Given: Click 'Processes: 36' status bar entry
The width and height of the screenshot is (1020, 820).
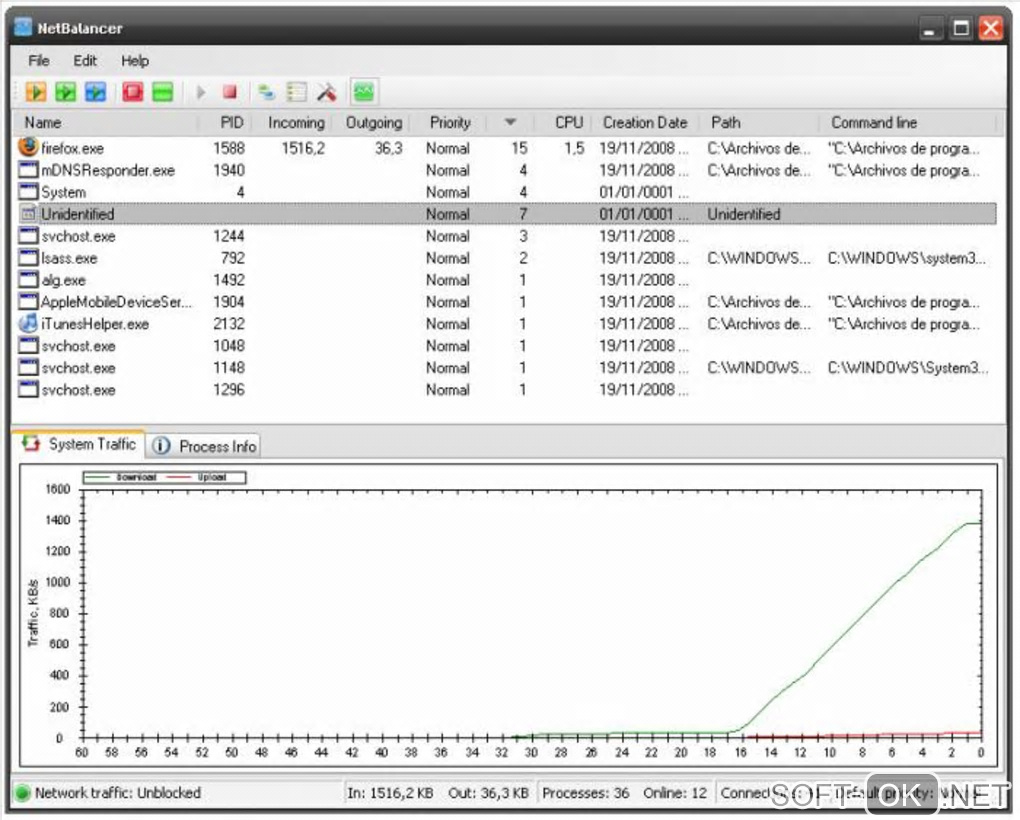Looking at the screenshot, I should point(585,793).
